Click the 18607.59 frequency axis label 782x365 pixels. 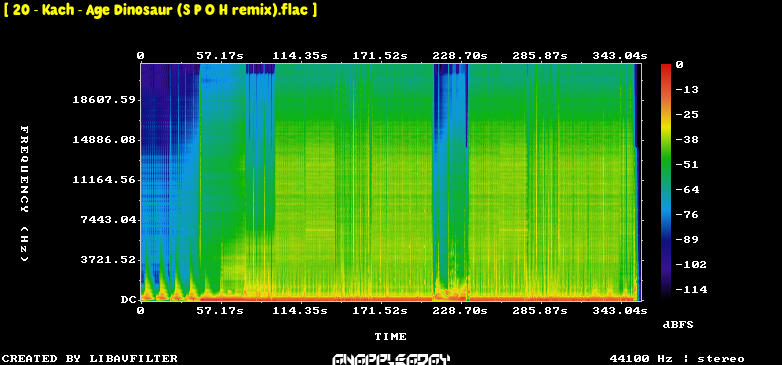[x=104, y=100]
